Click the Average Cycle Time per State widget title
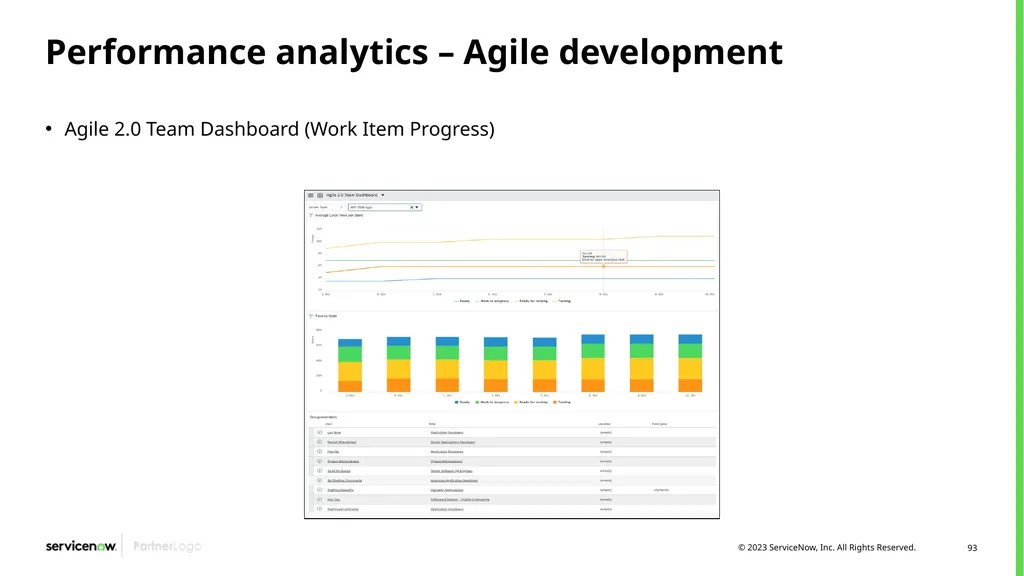The width and height of the screenshot is (1024, 576). pos(339,216)
